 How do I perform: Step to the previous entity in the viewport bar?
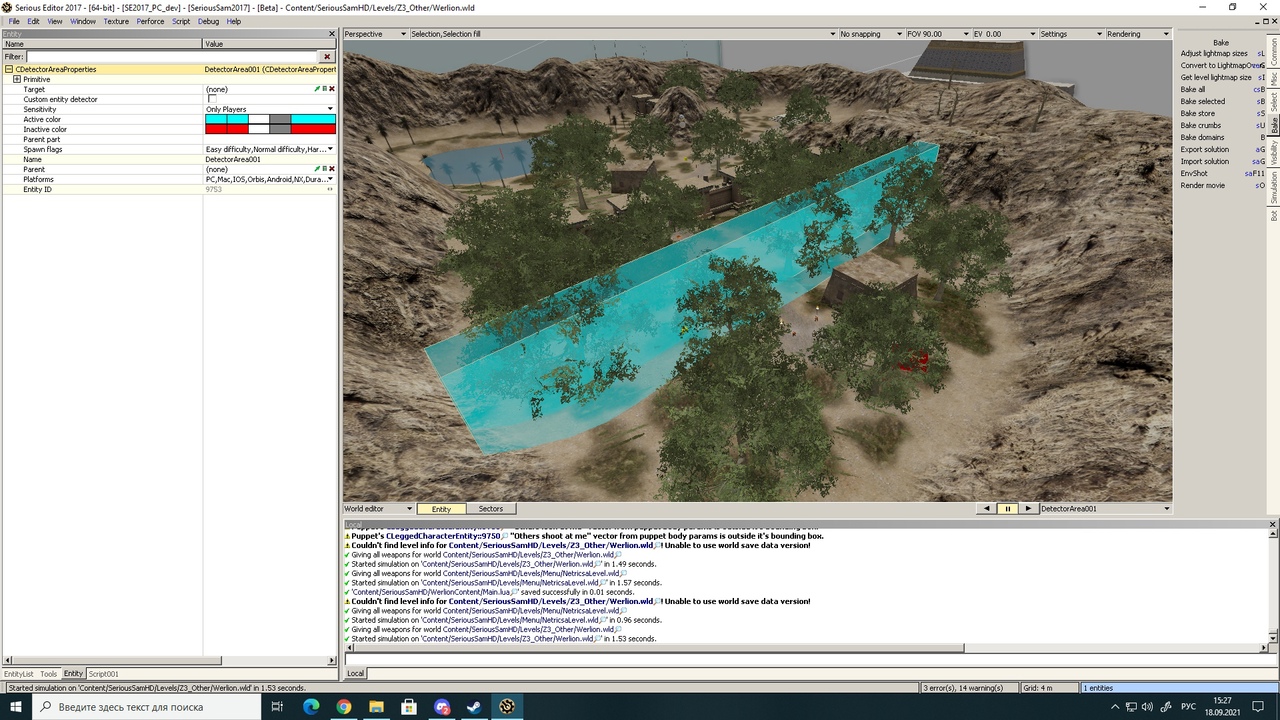click(x=987, y=509)
